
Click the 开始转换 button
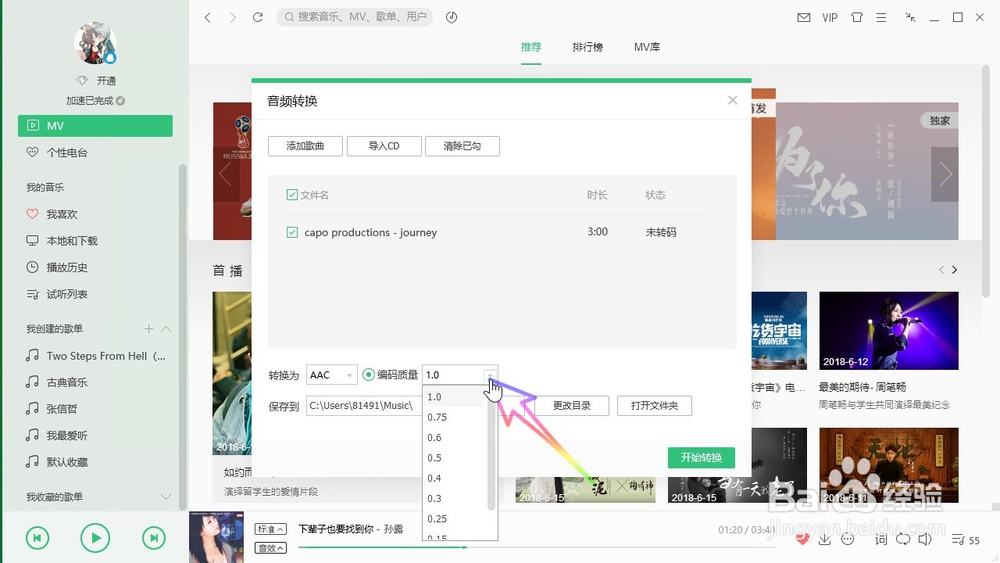[x=702, y=458]
